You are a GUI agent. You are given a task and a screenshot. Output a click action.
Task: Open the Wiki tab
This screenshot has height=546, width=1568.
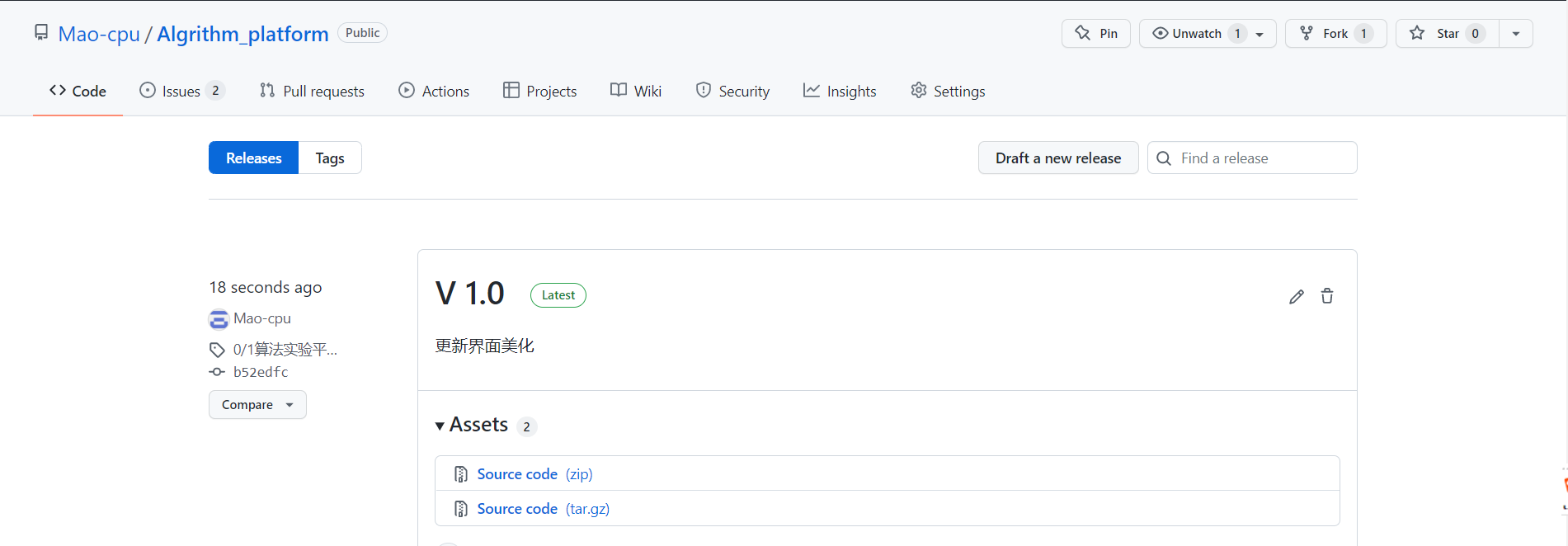click(636, 91)
